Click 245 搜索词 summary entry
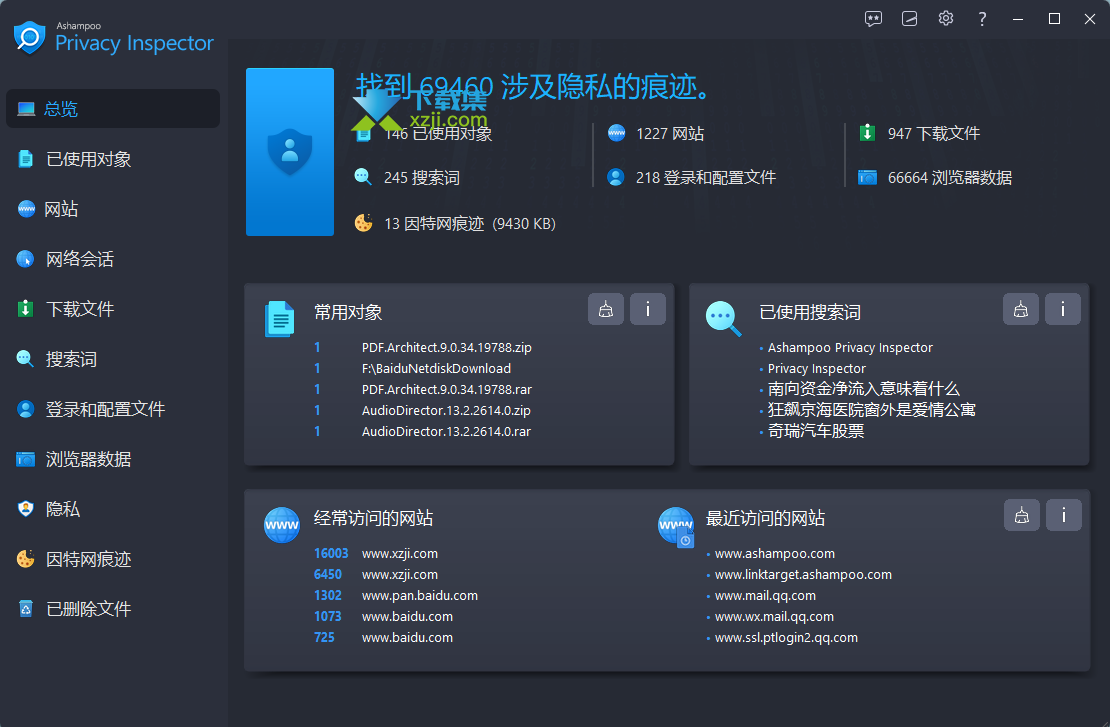Image resolution: width=1110 pixels, height=727 pixels. [422, 178]
